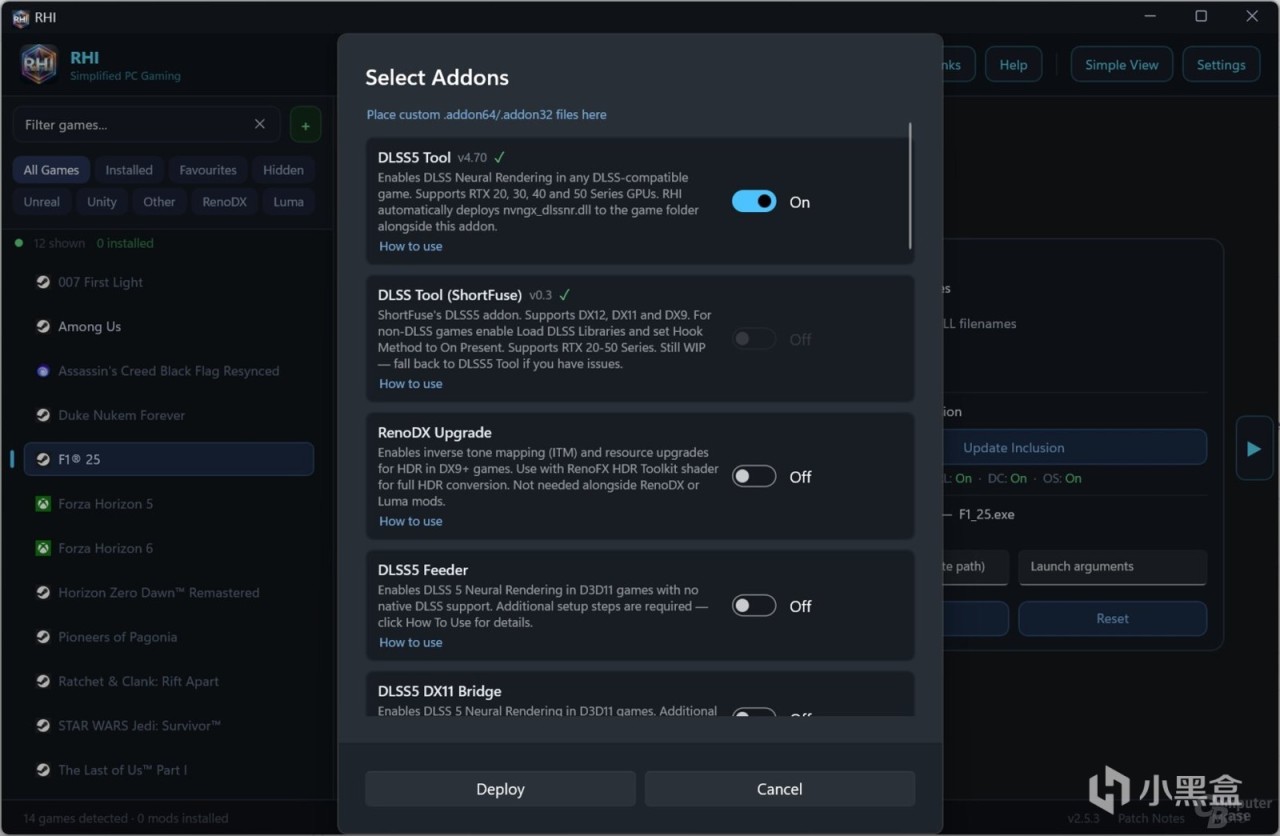This screenshot has width=1280, height=836.
Task: Click the Steam icon beside Ratchet & Clank
Action: (x=43, y=681)
